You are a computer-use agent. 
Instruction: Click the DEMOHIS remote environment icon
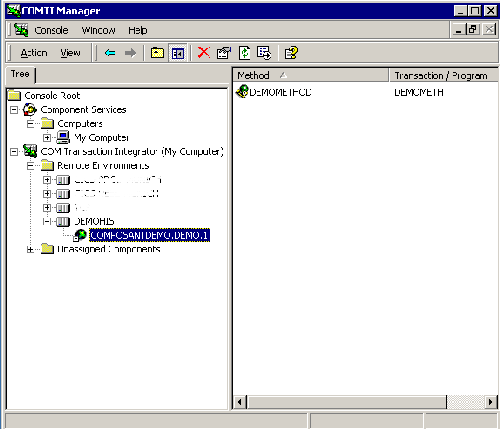(63, 221)
